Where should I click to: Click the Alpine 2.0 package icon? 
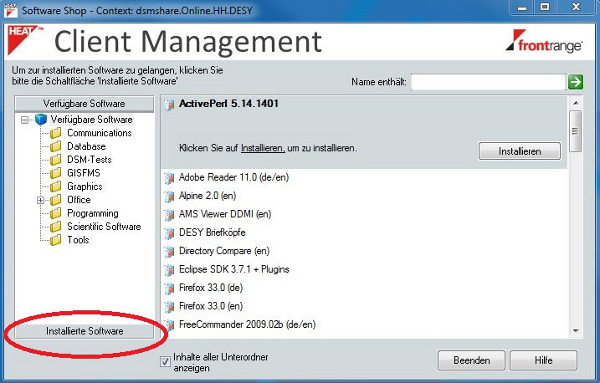pyautogui.click(x=169, y=196)
